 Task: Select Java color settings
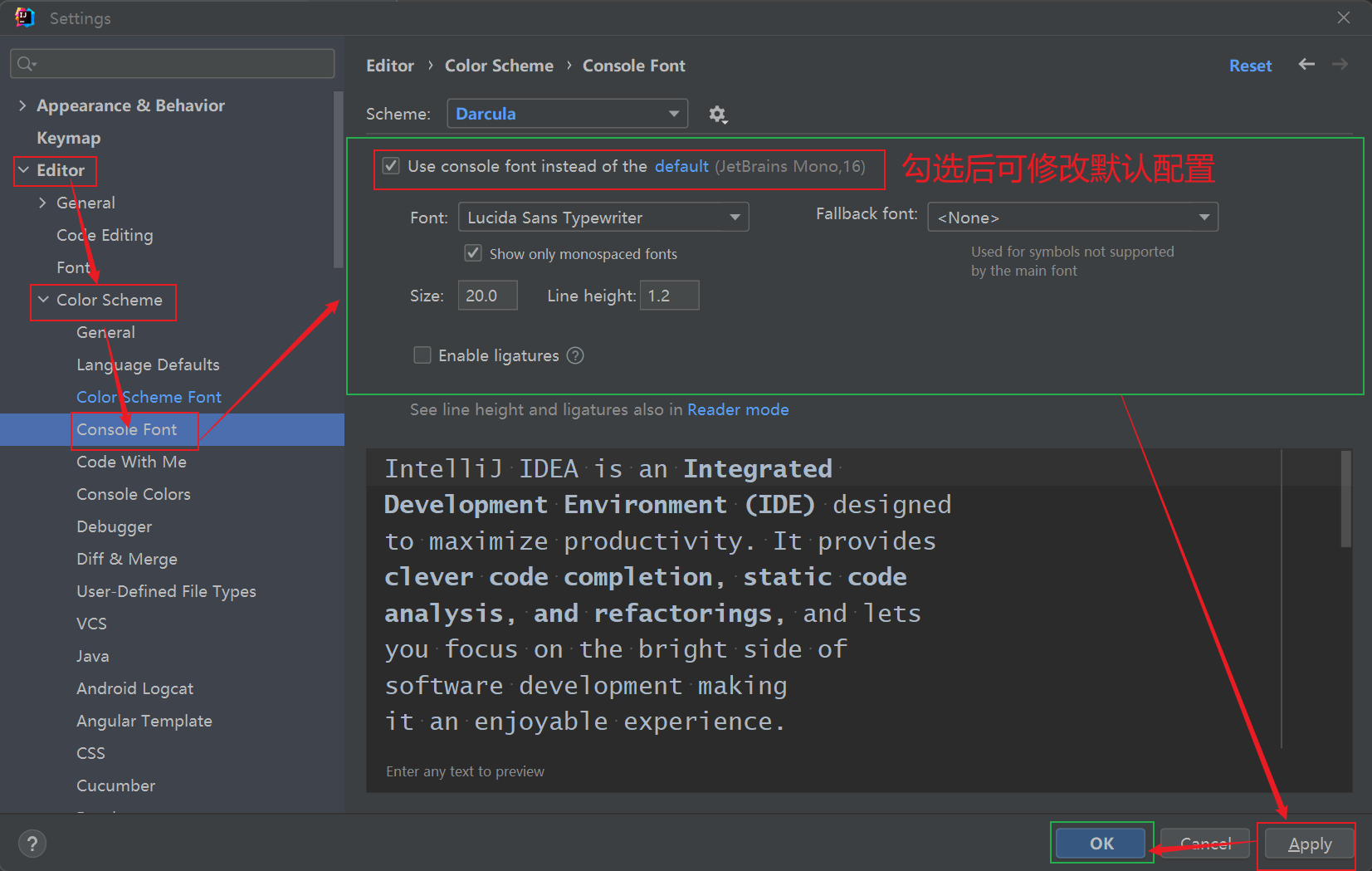tap(93, 656)
